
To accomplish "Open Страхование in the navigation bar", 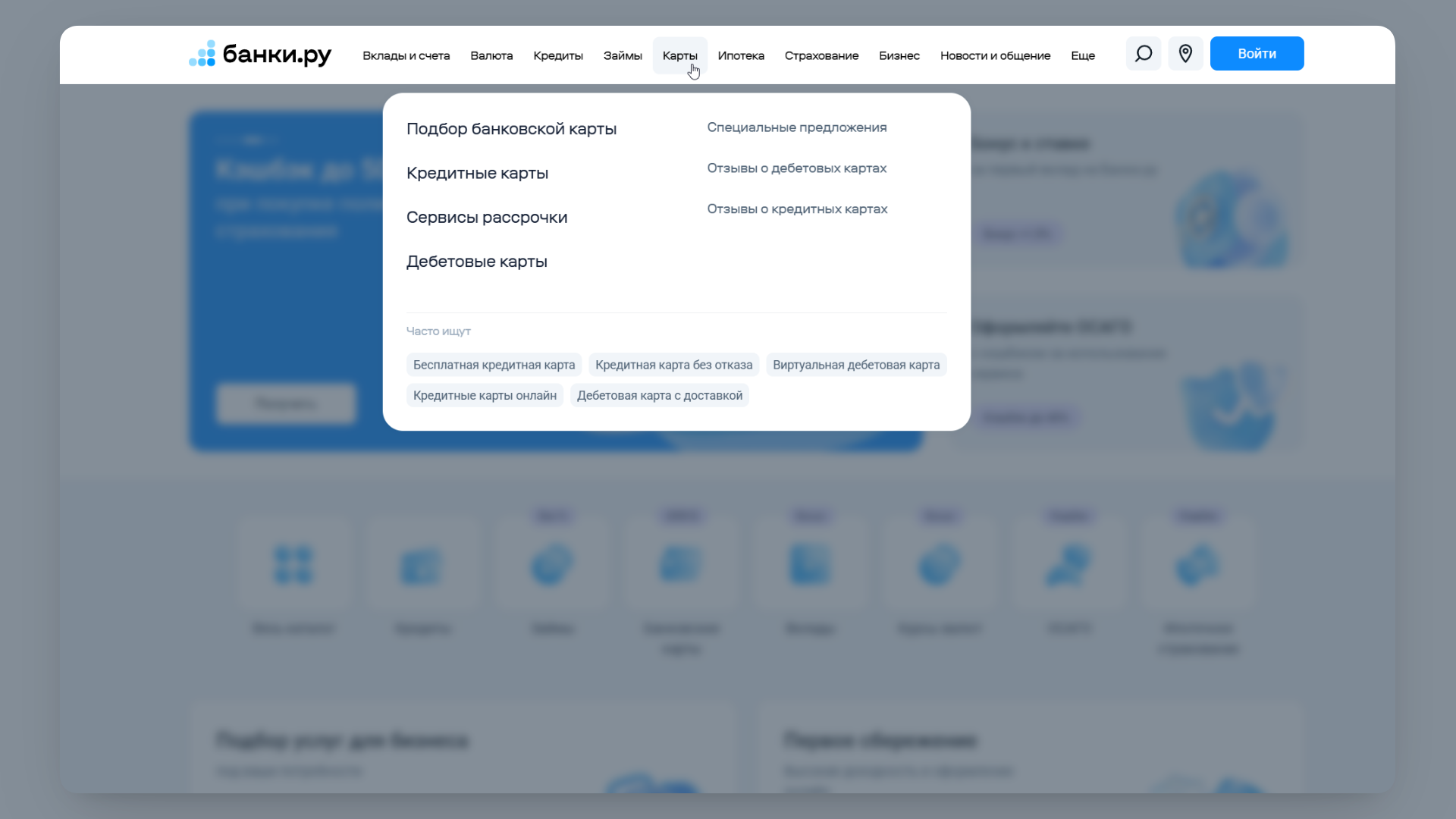I will point(821,55).
